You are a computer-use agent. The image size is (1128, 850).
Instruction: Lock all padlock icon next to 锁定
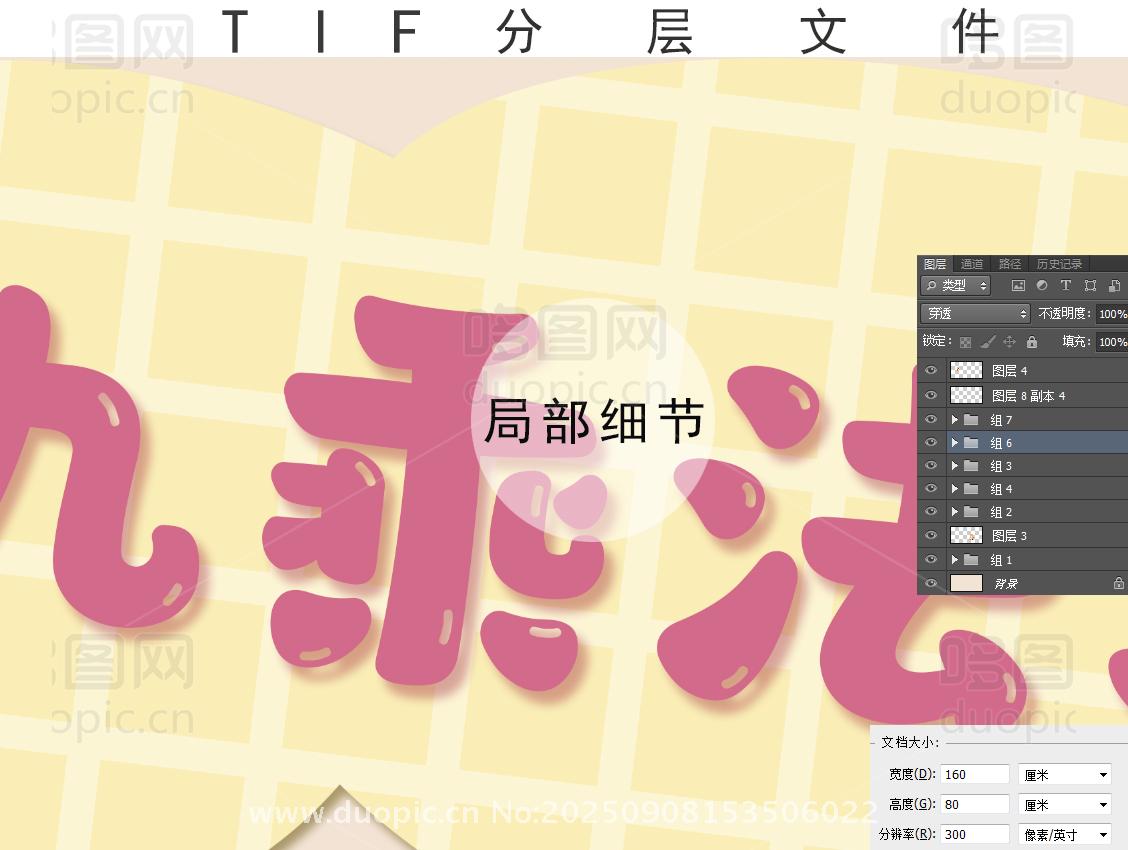(1032, 342)
